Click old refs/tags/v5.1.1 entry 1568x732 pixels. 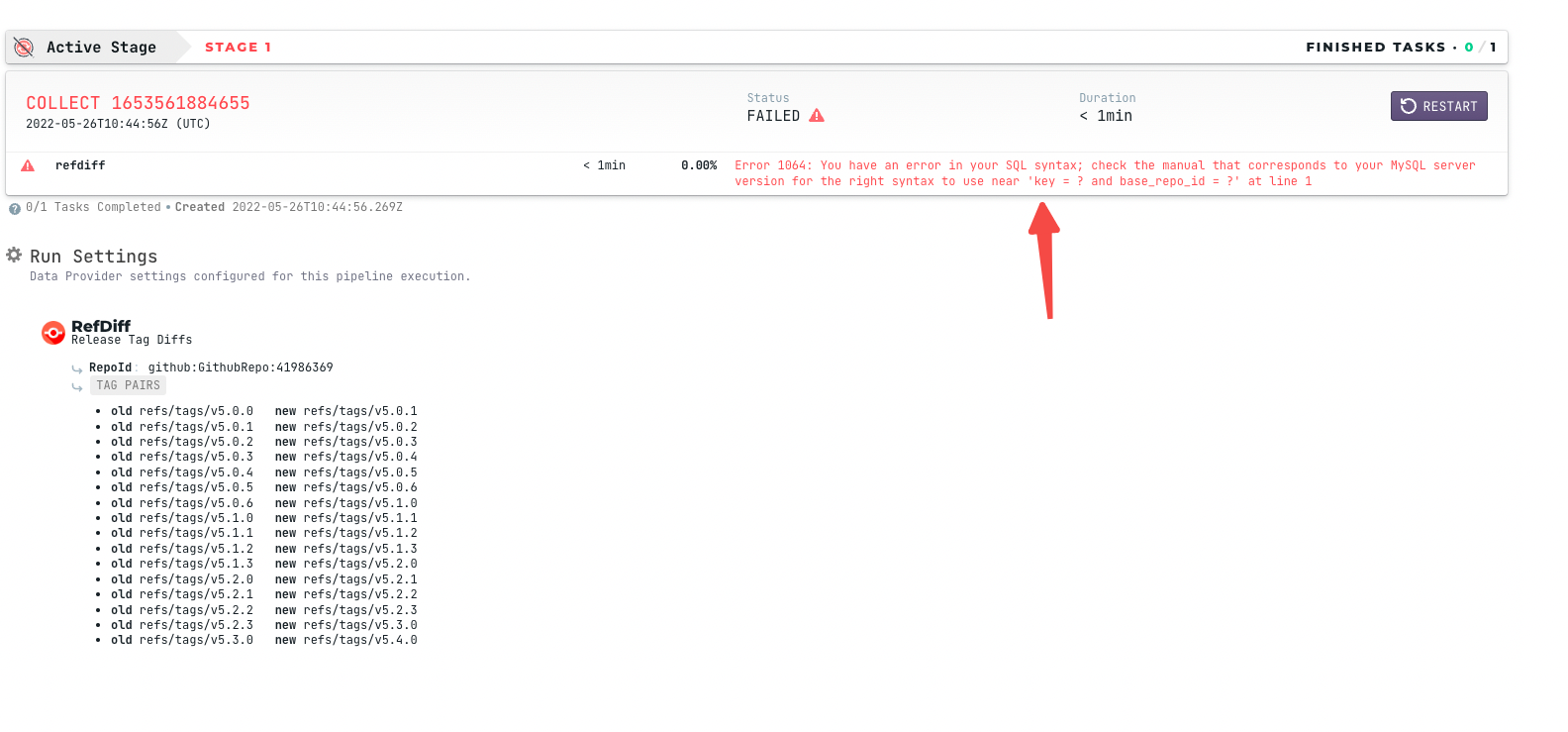[182, 533]
